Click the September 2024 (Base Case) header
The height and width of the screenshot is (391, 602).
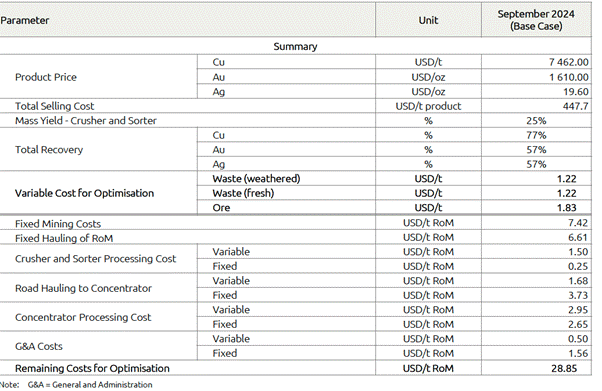click(x=536, y=20)
